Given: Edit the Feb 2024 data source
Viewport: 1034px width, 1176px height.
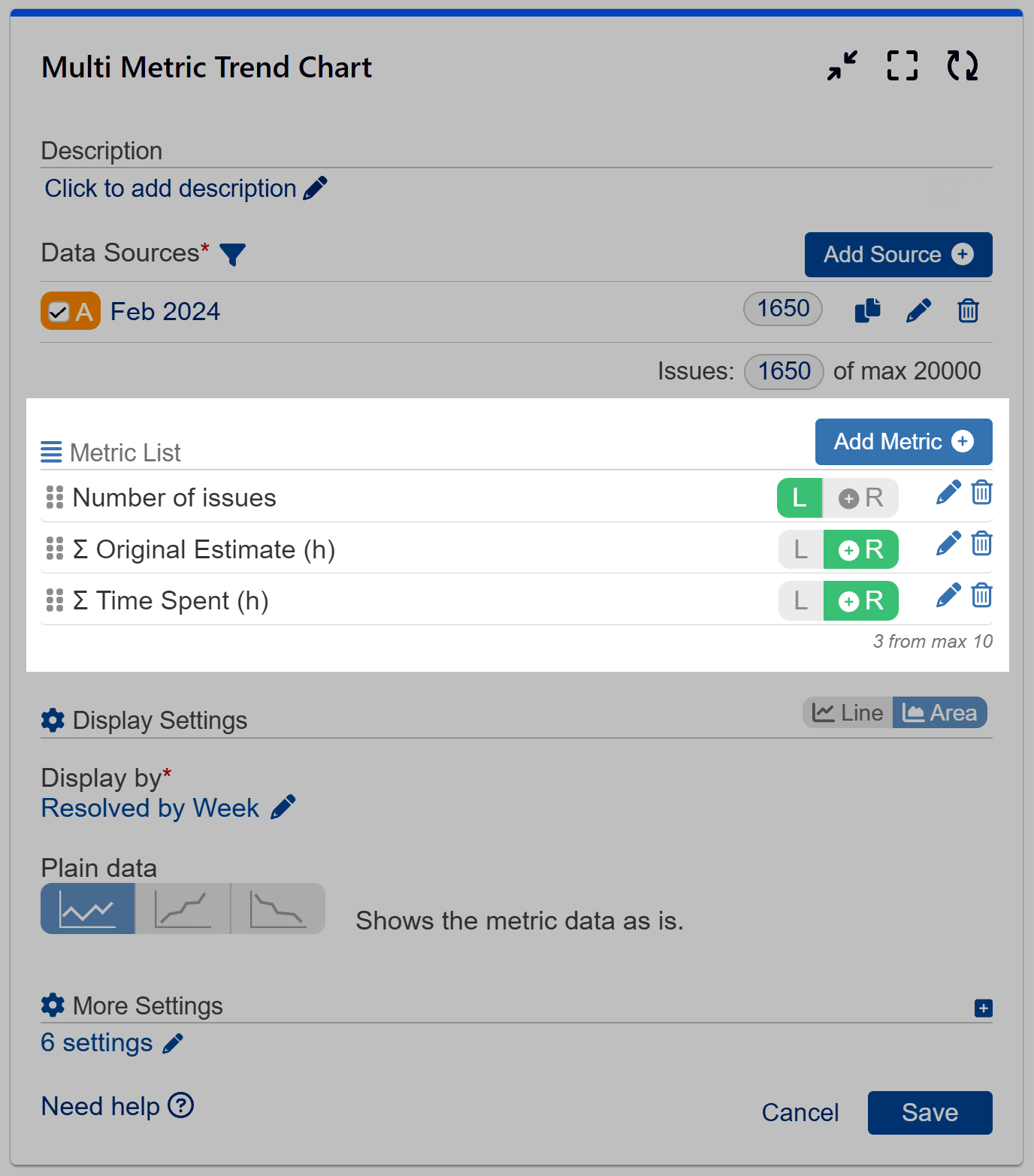Looking at the screenshot, I should (x=918, y=310).
